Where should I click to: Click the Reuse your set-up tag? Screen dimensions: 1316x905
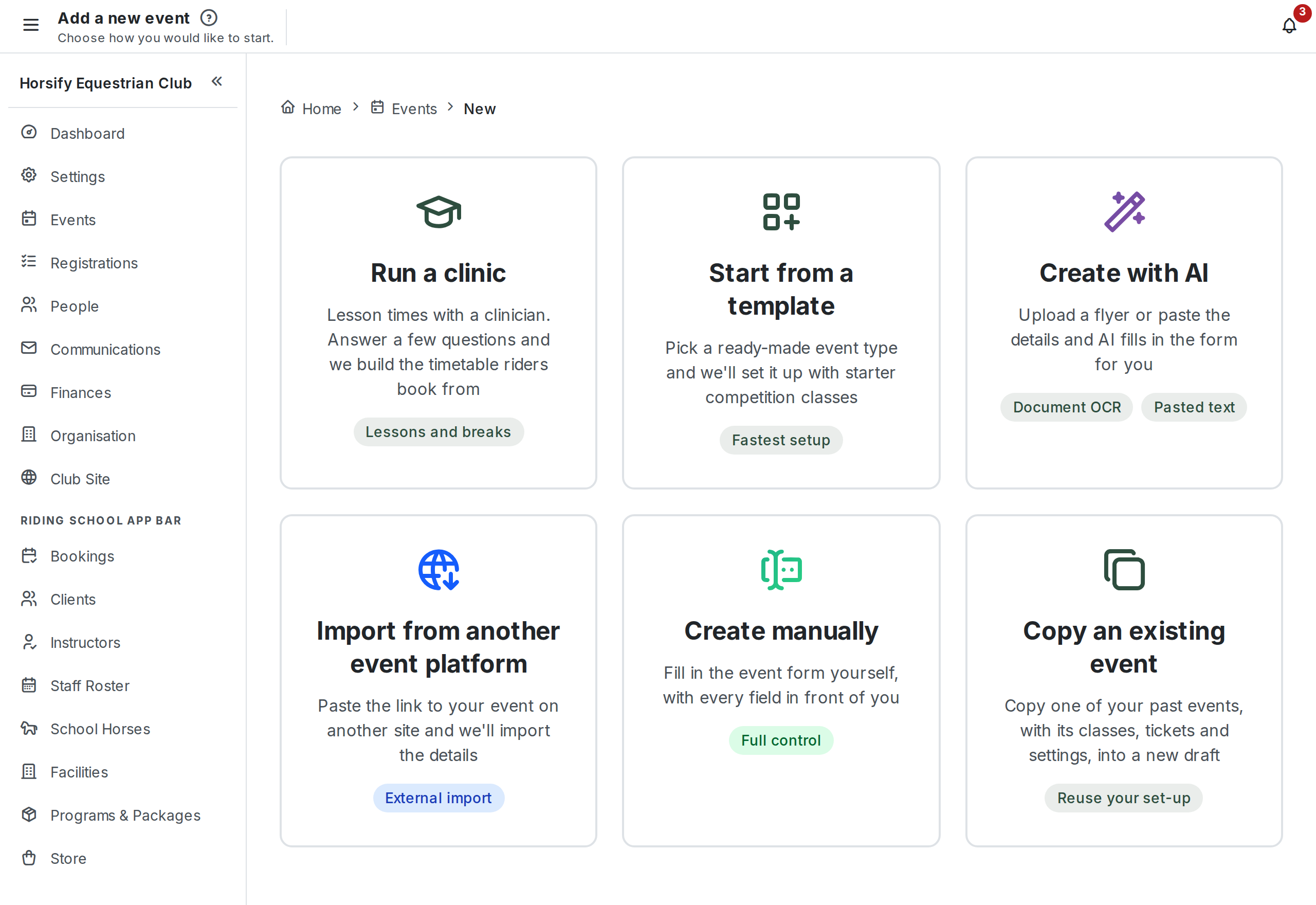pyautogui.click(x=1124, y=799)
